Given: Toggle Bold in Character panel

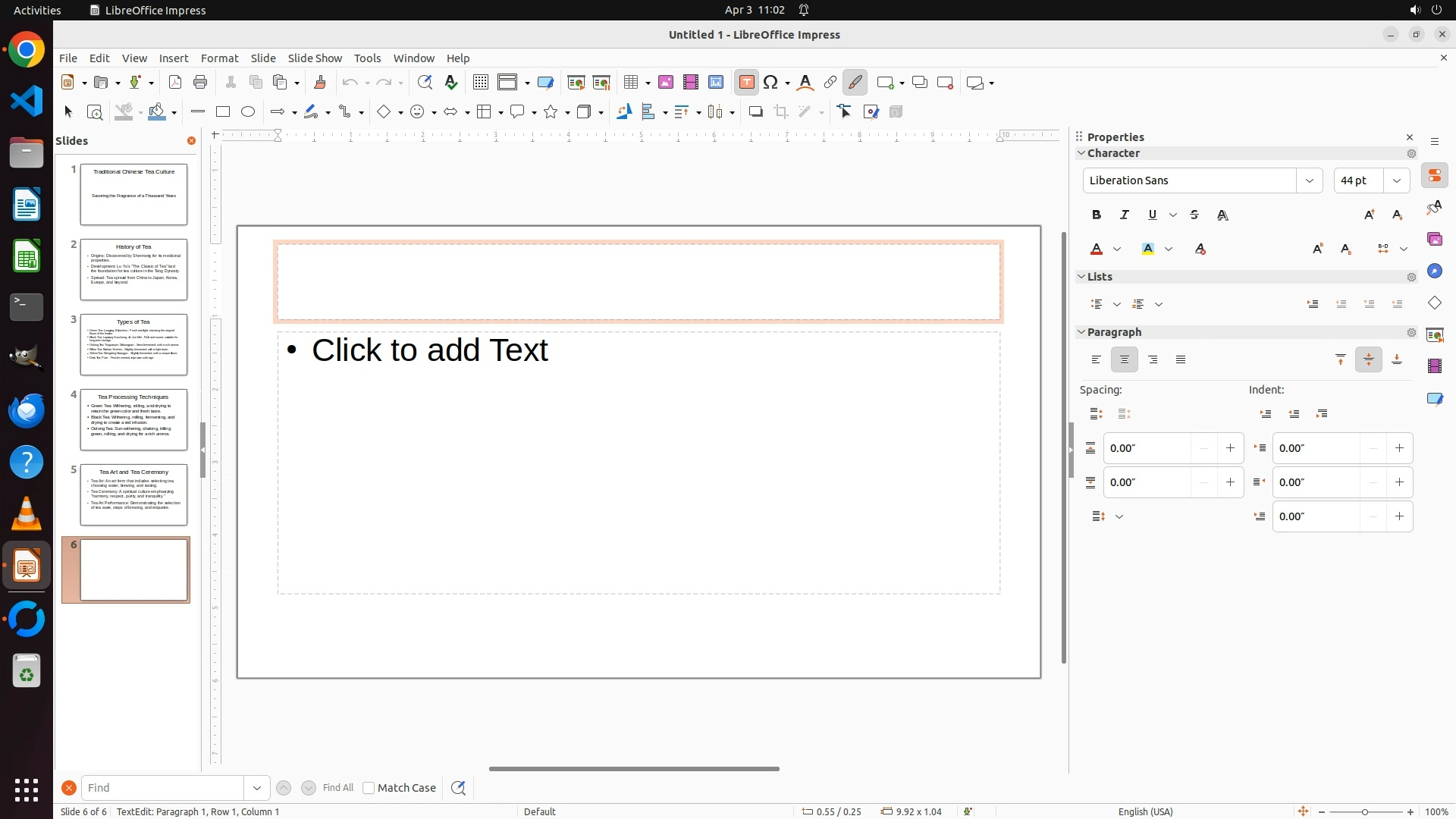Looking at the screenshot, I should (1097, 215).
